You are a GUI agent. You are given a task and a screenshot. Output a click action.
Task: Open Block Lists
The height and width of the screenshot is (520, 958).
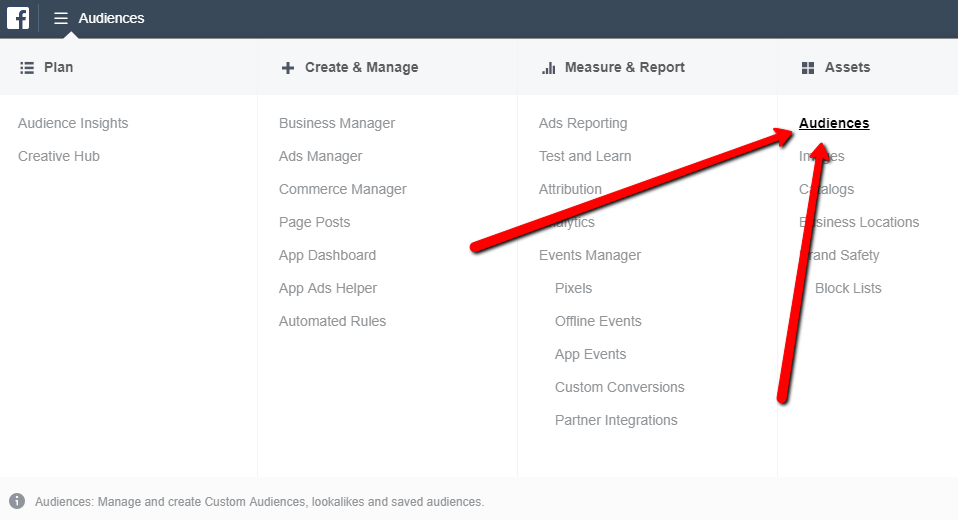[848, 288]
